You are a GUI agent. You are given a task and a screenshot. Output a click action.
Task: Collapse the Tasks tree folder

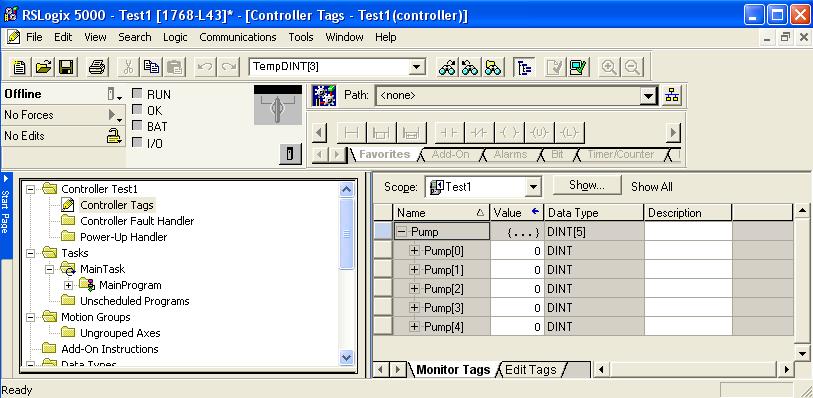[31, 253]
